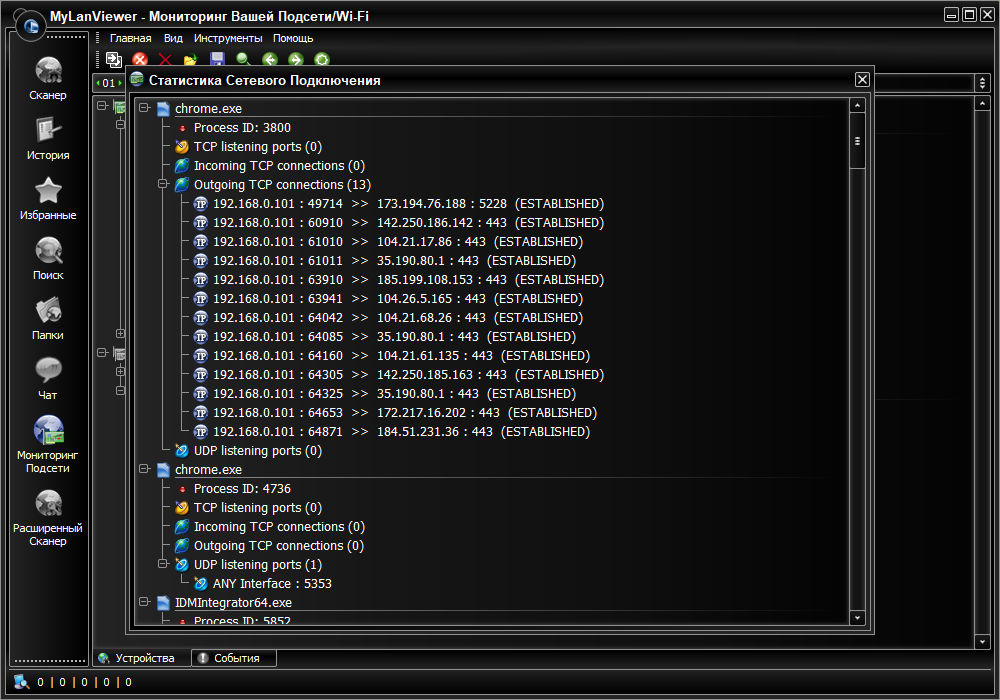Select the first TCP listening ports (0) row
Screen dimensions: 1000x700
(258, 147)
